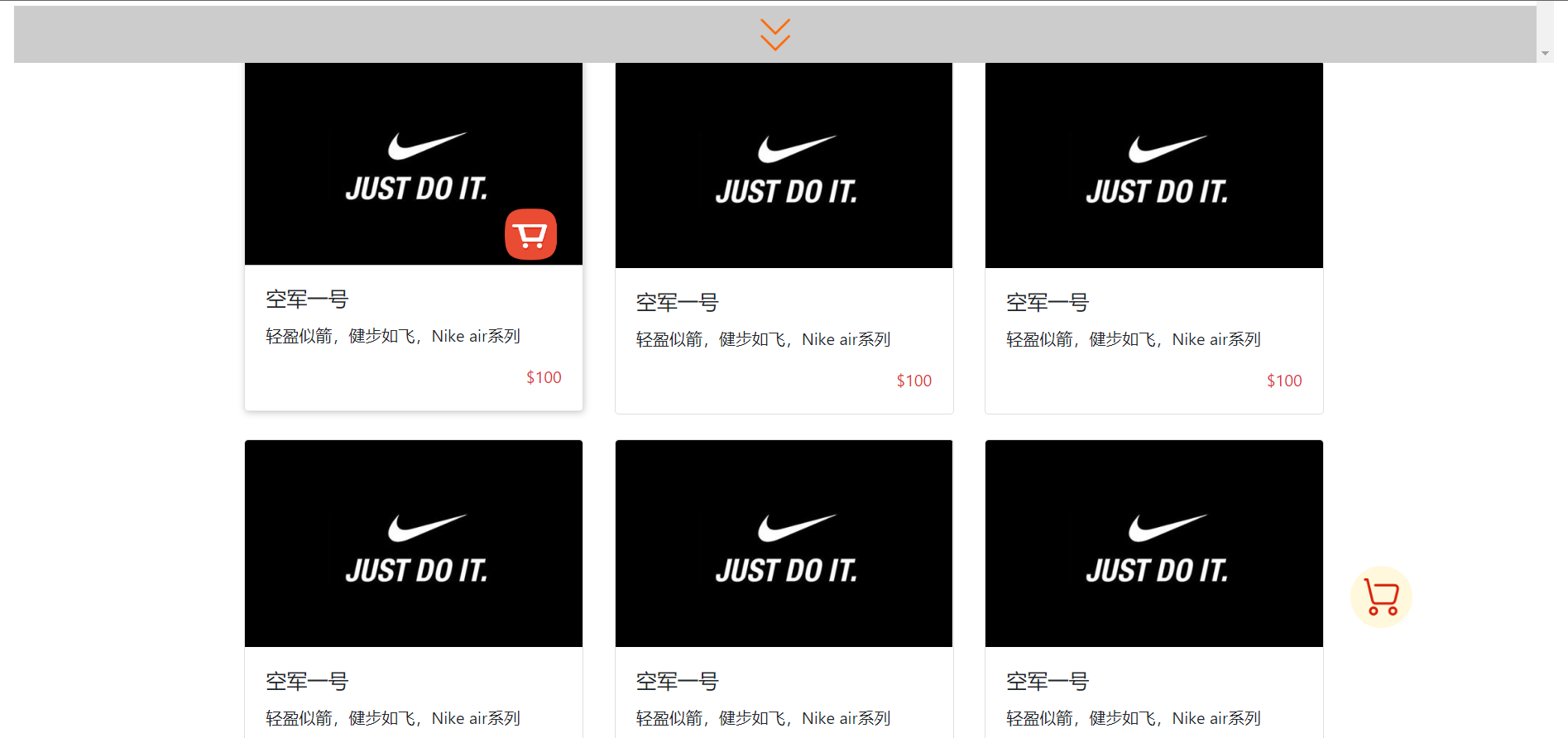
Task: Click the 轻盈似箭 description in the bottom-right card
Action: (x=1134, y=718)
